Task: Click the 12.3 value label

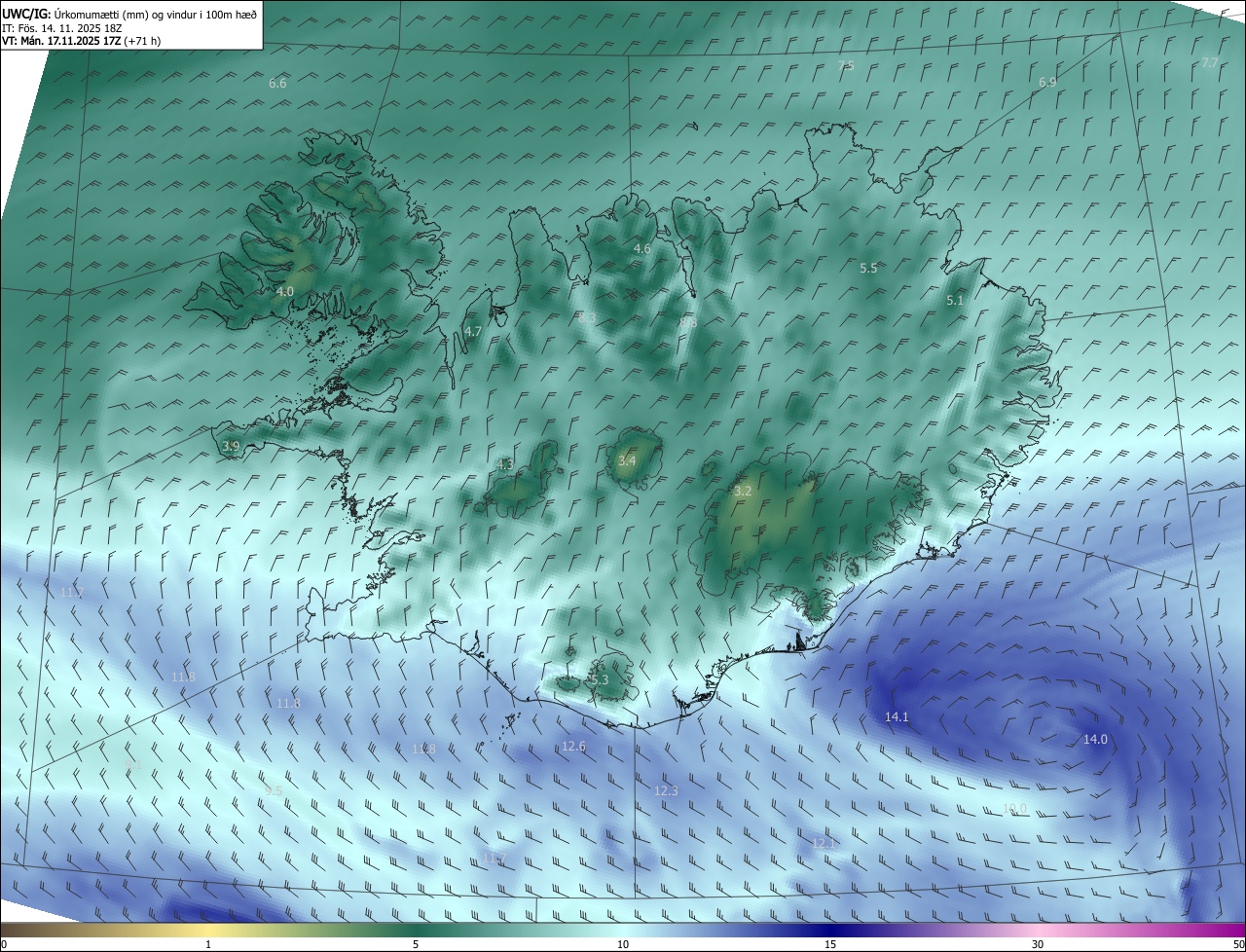Action: 666,791
